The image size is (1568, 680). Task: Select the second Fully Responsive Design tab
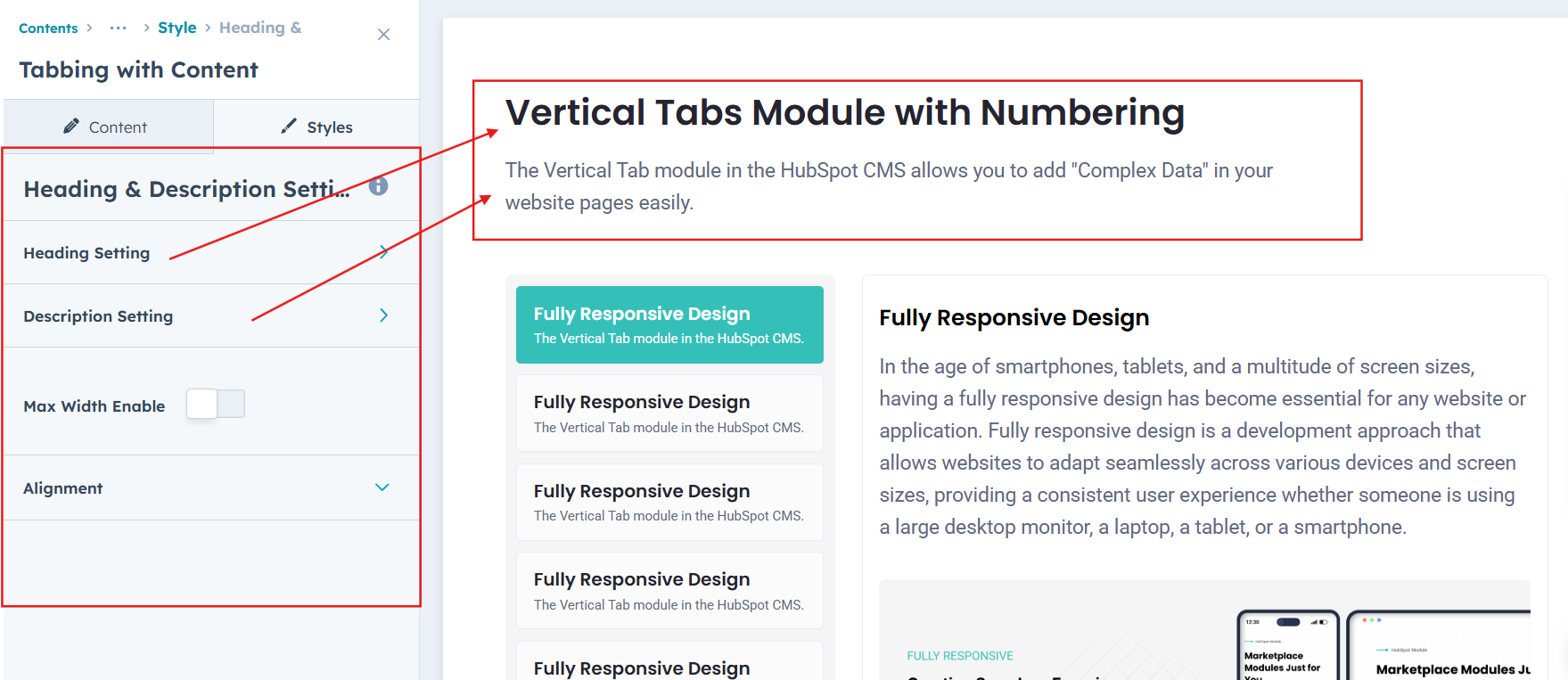pyautogui.click(x=669, y=414)
